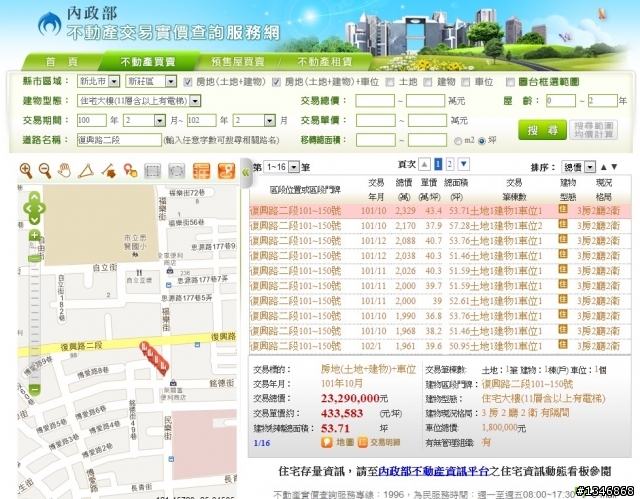Click the minimum 交易總價 input field
640x499 pixels.
coord(375,101)
